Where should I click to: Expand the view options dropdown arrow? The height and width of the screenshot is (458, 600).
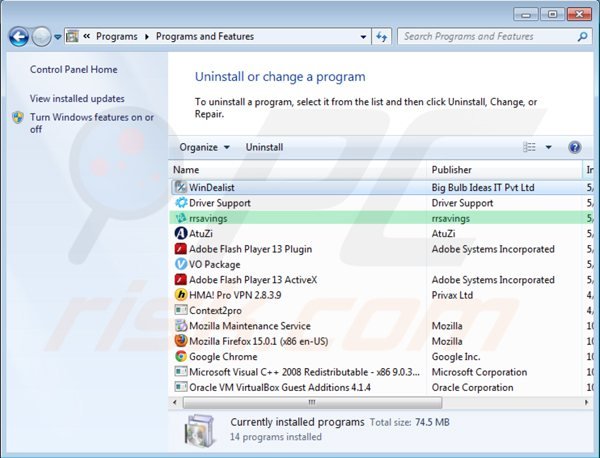[548, 147]
